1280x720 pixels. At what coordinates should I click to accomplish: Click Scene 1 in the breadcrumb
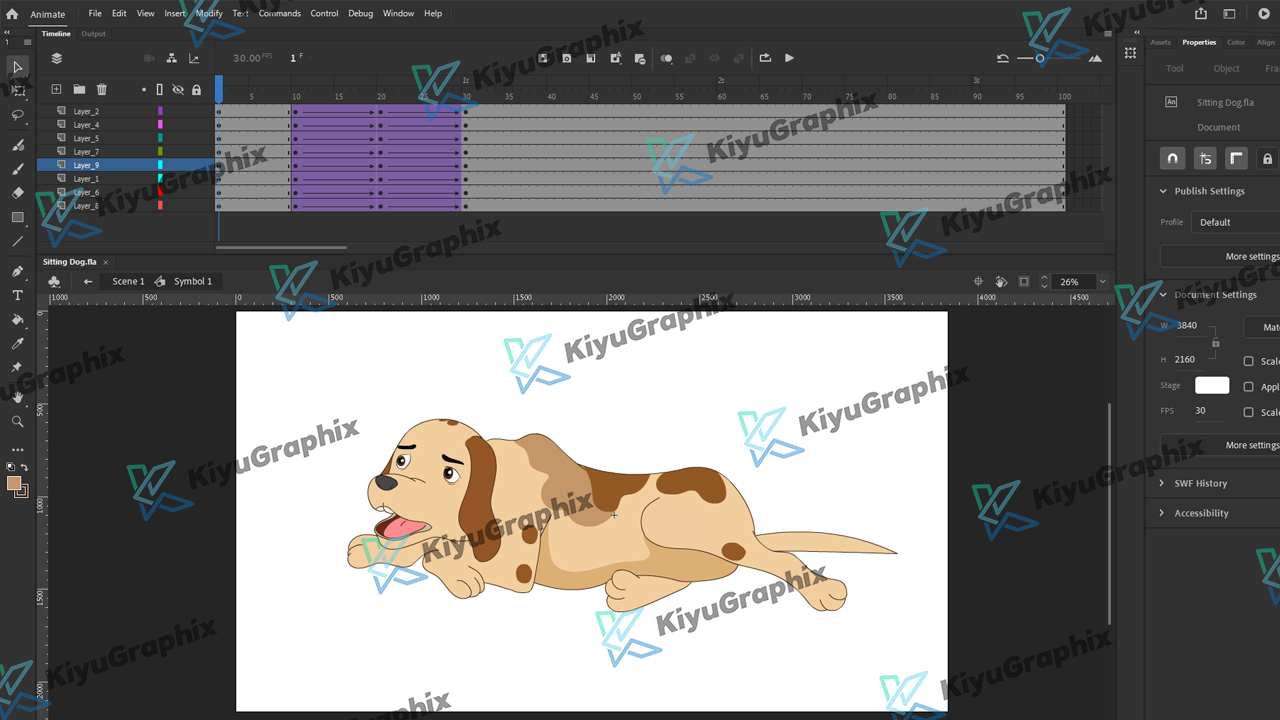point(128,282)
